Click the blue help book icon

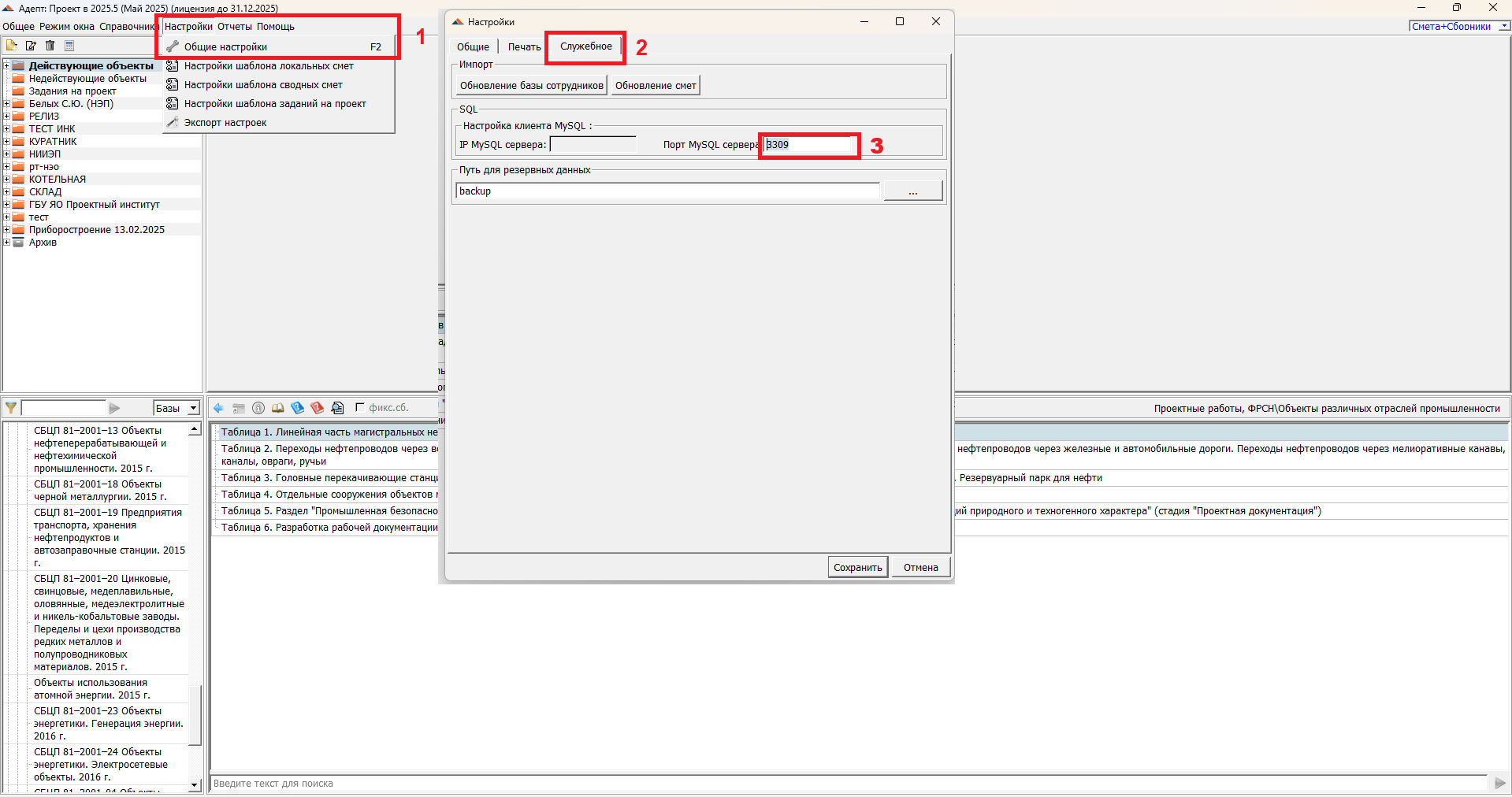[298, 408]
